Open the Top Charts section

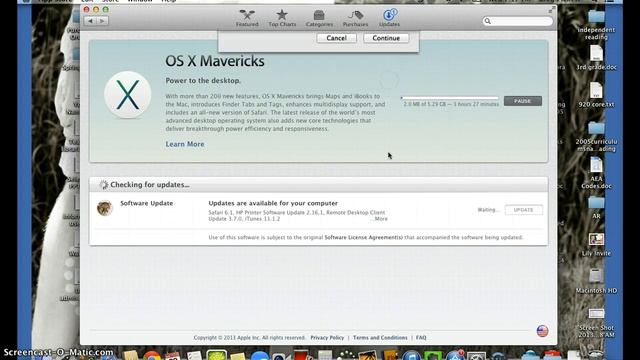[282, 18]
